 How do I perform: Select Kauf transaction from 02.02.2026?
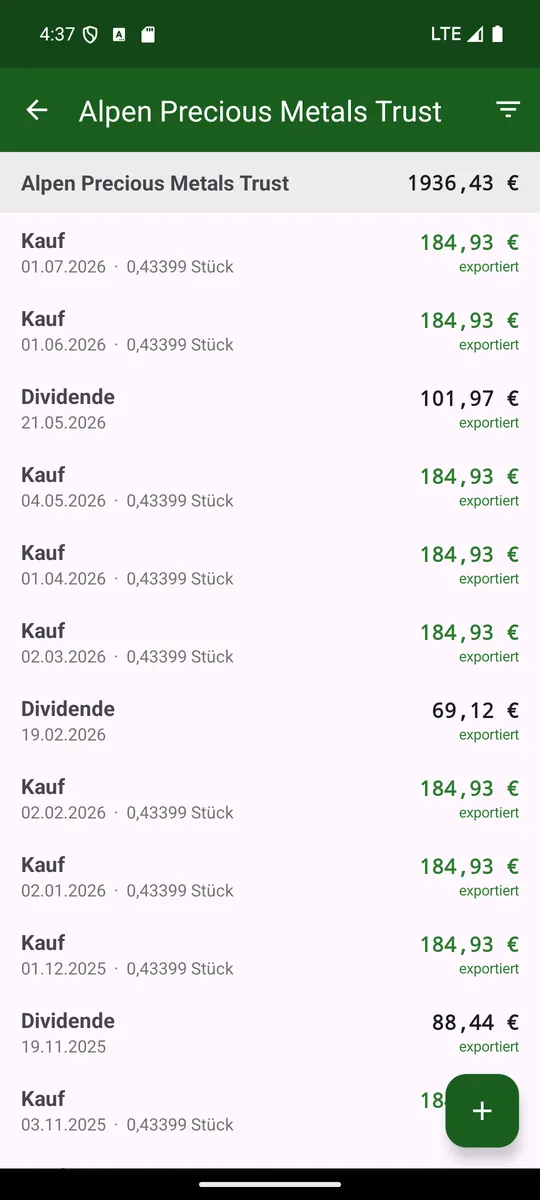(270, 798)
